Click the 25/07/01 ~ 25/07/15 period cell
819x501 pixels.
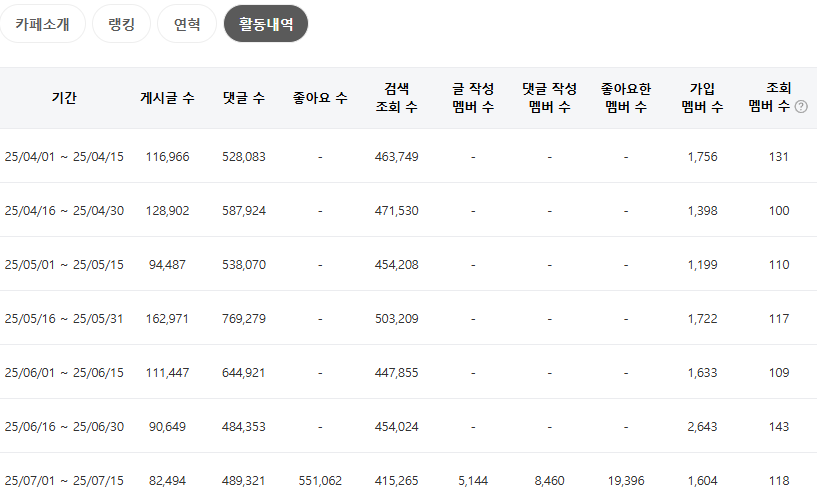click(x=64, y=481)
